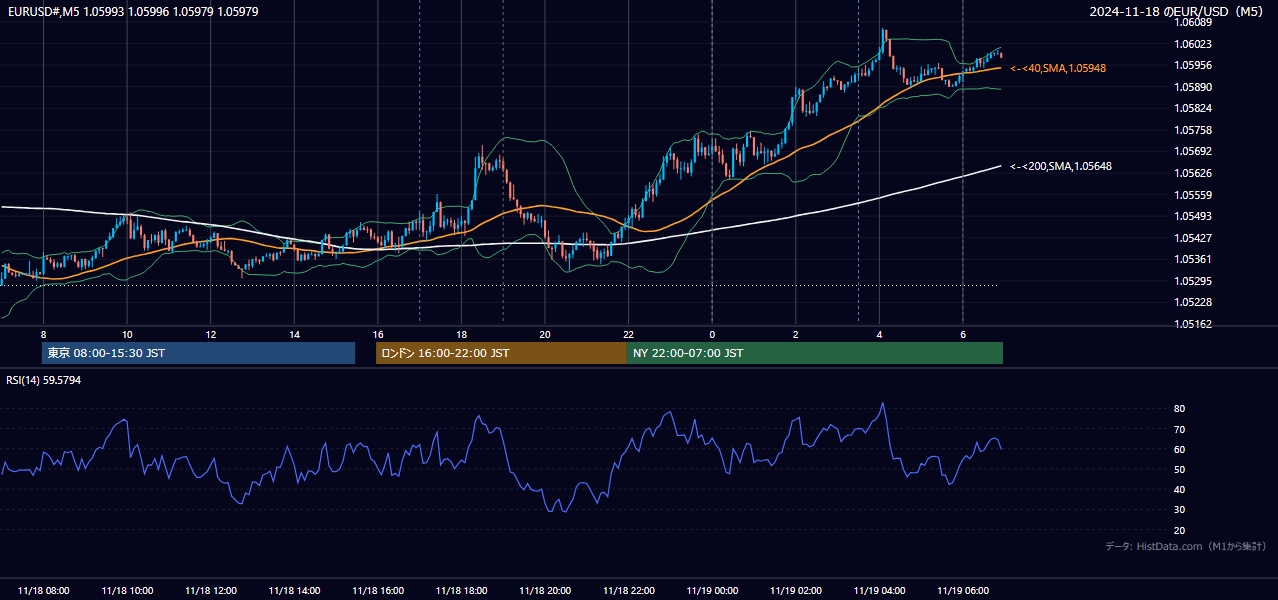Click the 11/19 06:00 bottom time label
This screenshot has width=1278, height=600.
tap(963, 591)
